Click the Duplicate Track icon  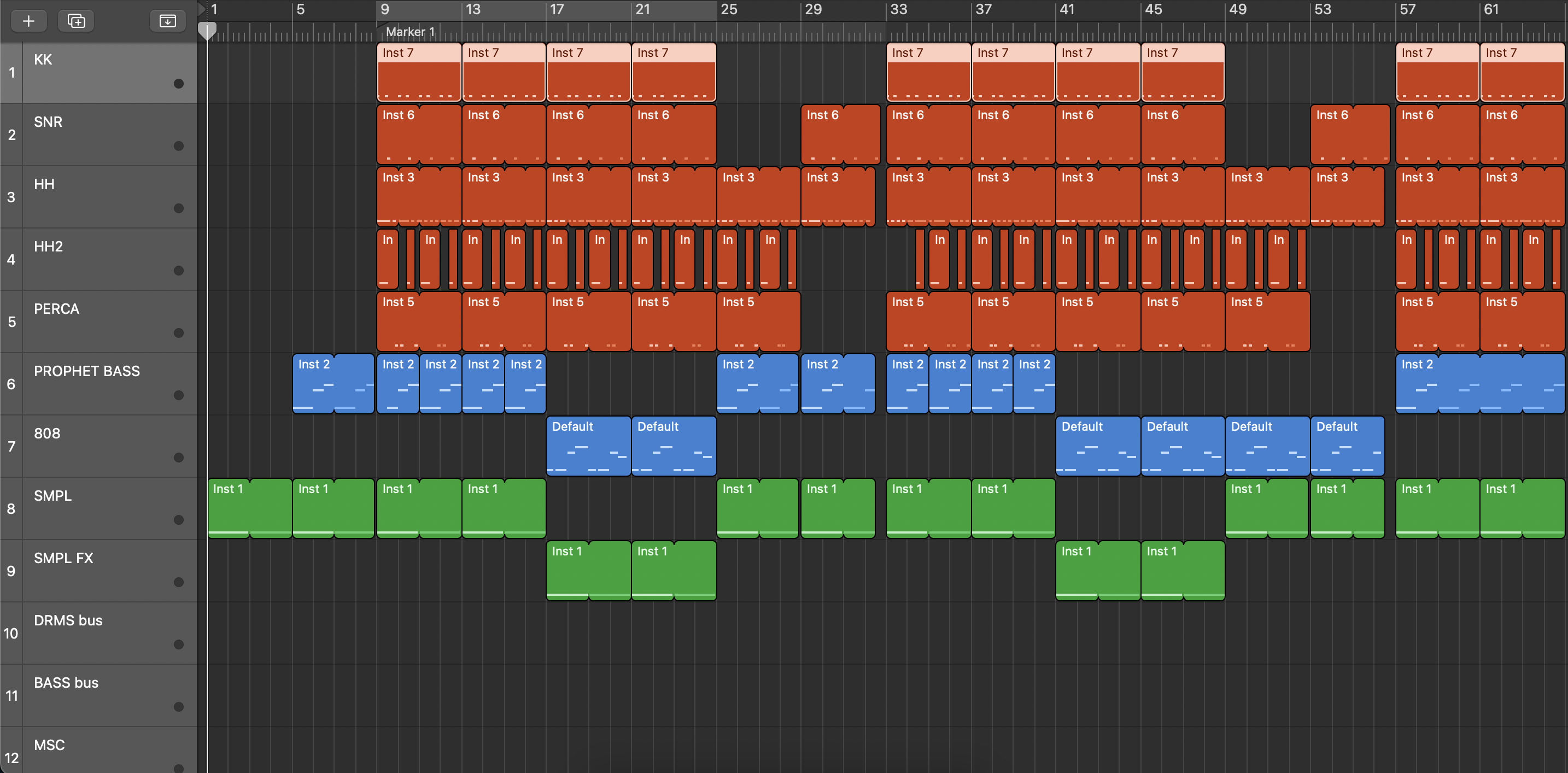tap(76, 21)
